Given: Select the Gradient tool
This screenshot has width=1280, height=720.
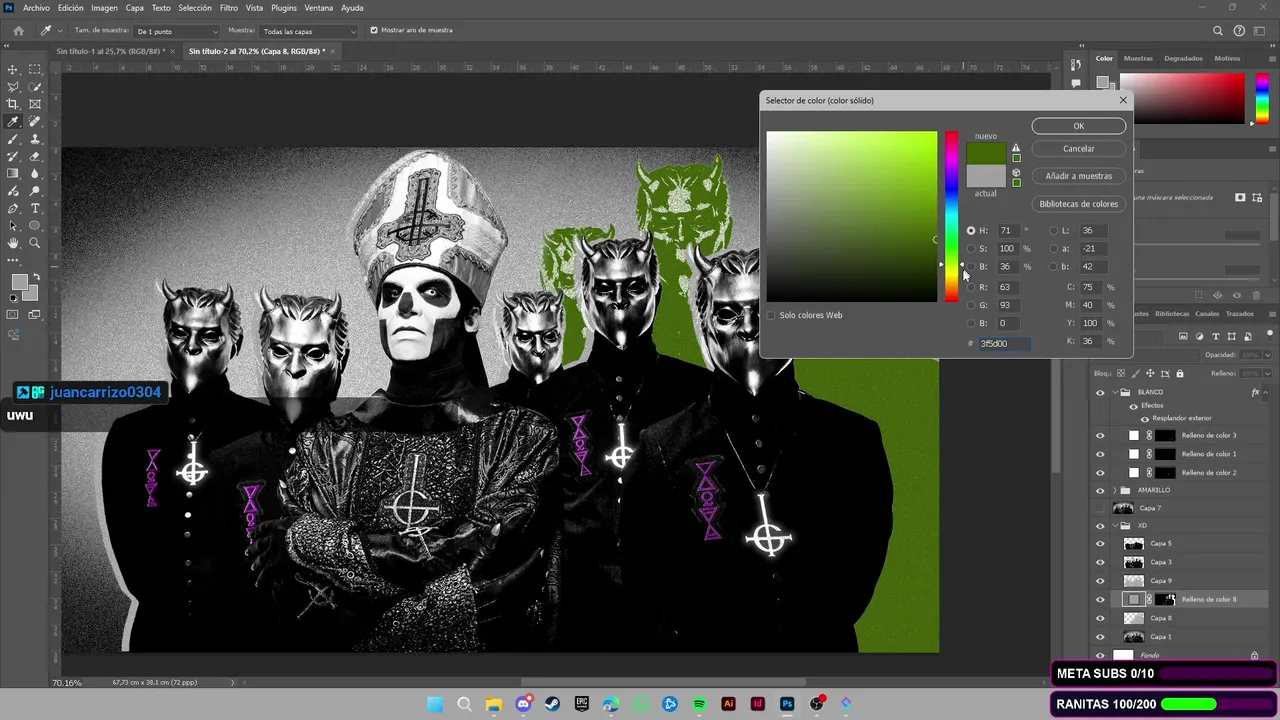Looking at the screenshot, I should coord(13,173).
